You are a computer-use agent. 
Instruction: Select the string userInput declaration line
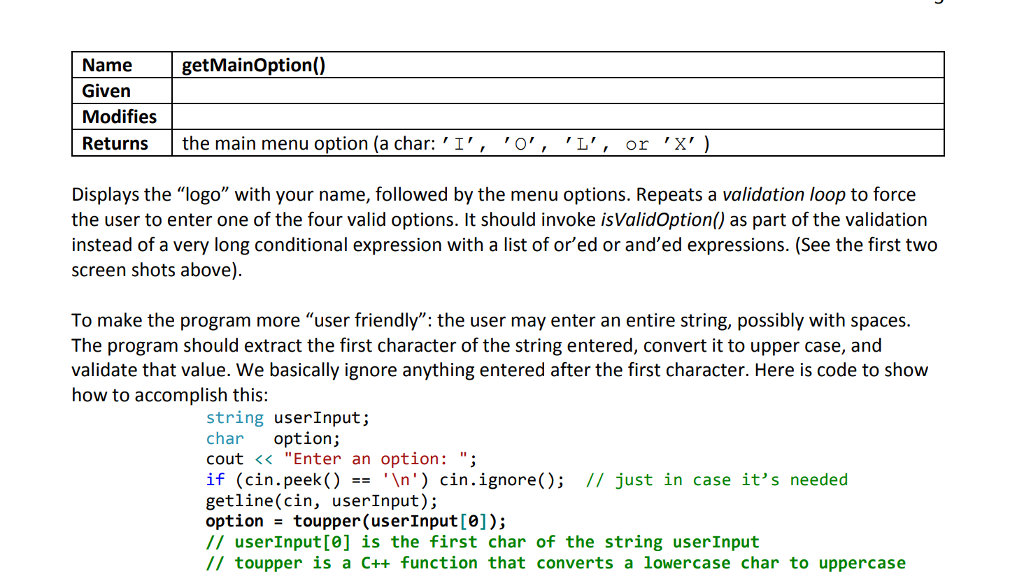coord(287,417)
